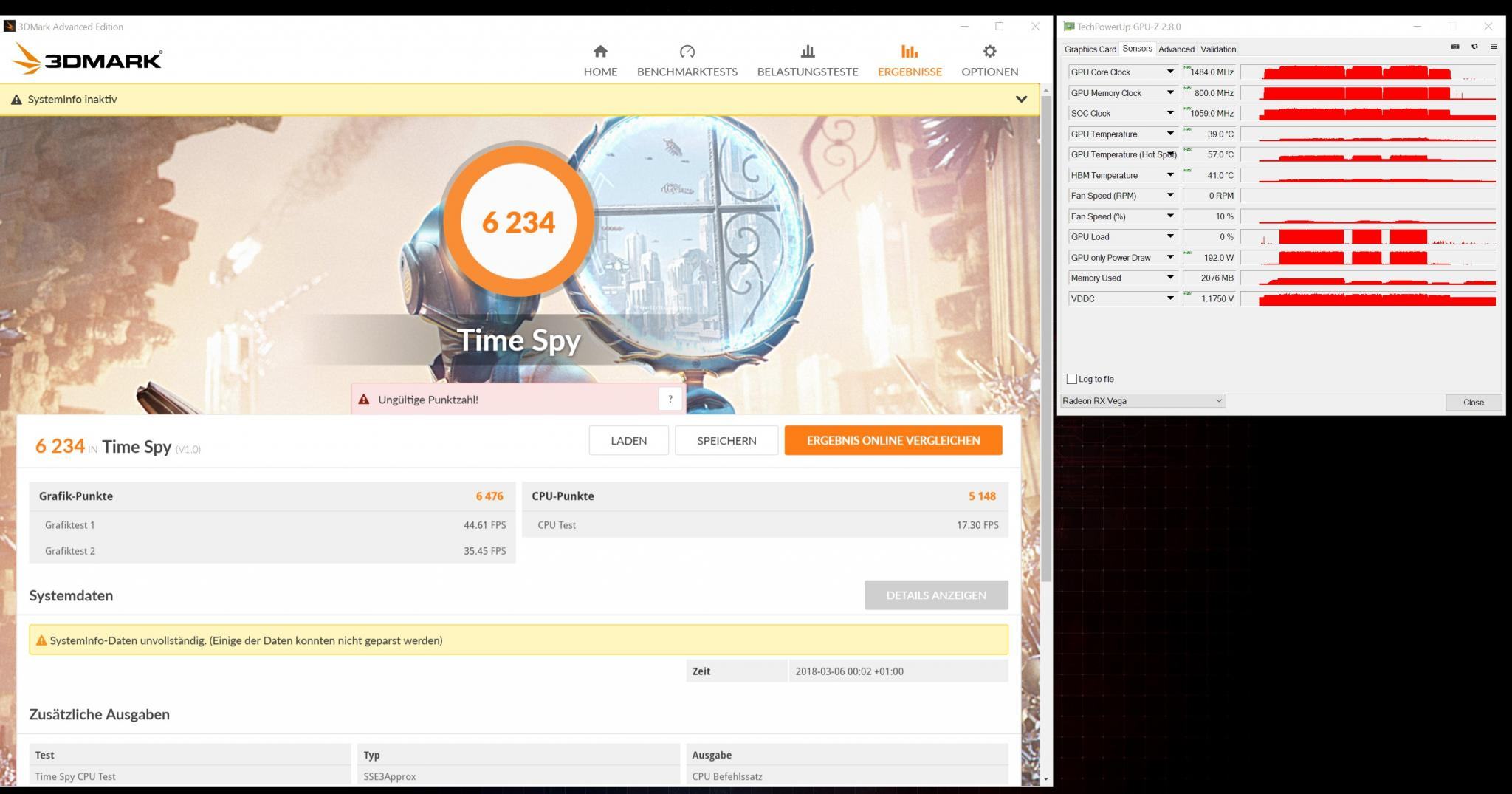Open the Fan Speed (RPM) sensor dropdown
Image resolution: width=1512 pixels, height=794 pixels.
pyautogui.click(x=1170, y=196)
